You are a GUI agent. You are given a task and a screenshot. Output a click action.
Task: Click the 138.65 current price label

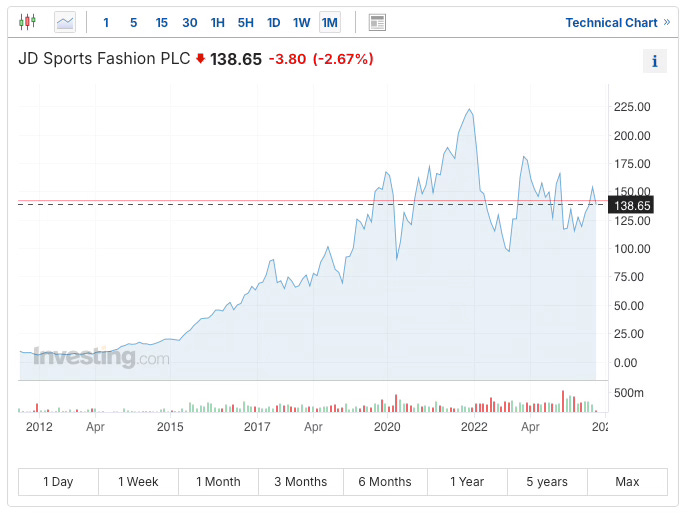pos(631,205)
